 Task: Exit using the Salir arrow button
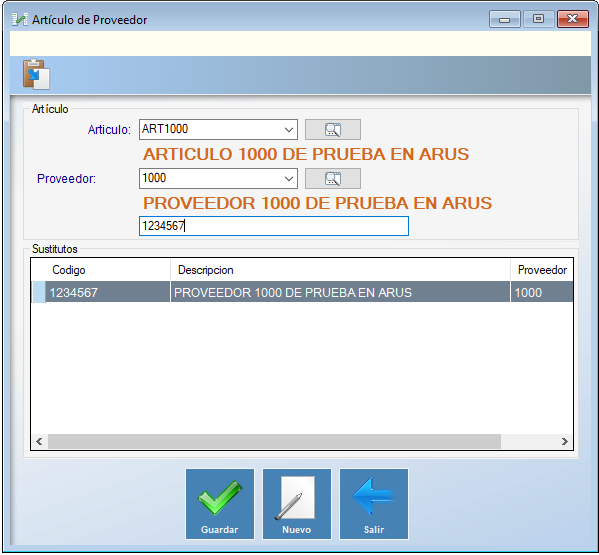tap(374, 504)
